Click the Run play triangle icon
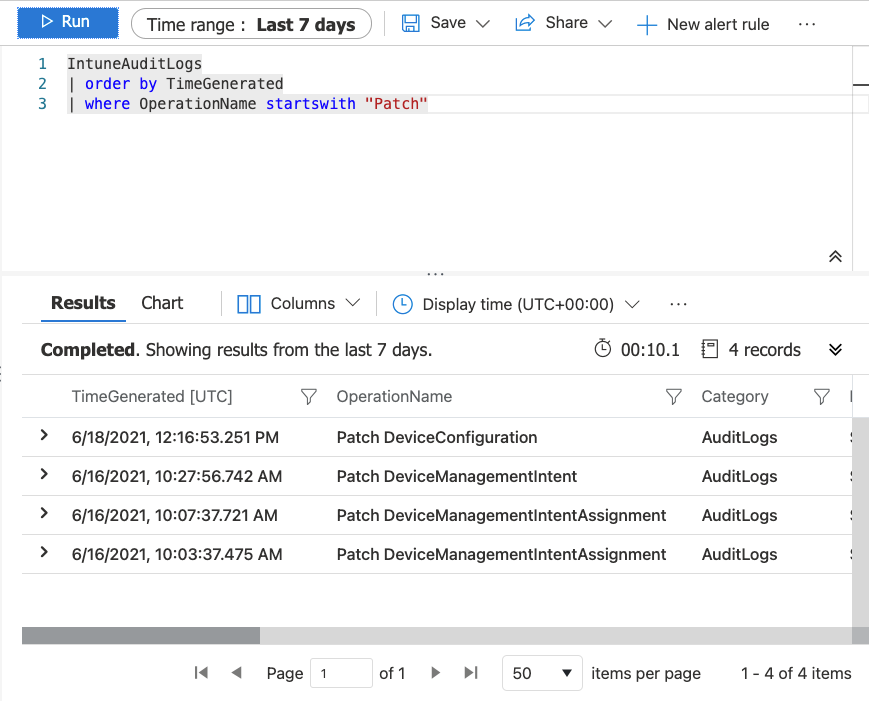The width and height of the screenshot is (888, 705). (46, 22)
